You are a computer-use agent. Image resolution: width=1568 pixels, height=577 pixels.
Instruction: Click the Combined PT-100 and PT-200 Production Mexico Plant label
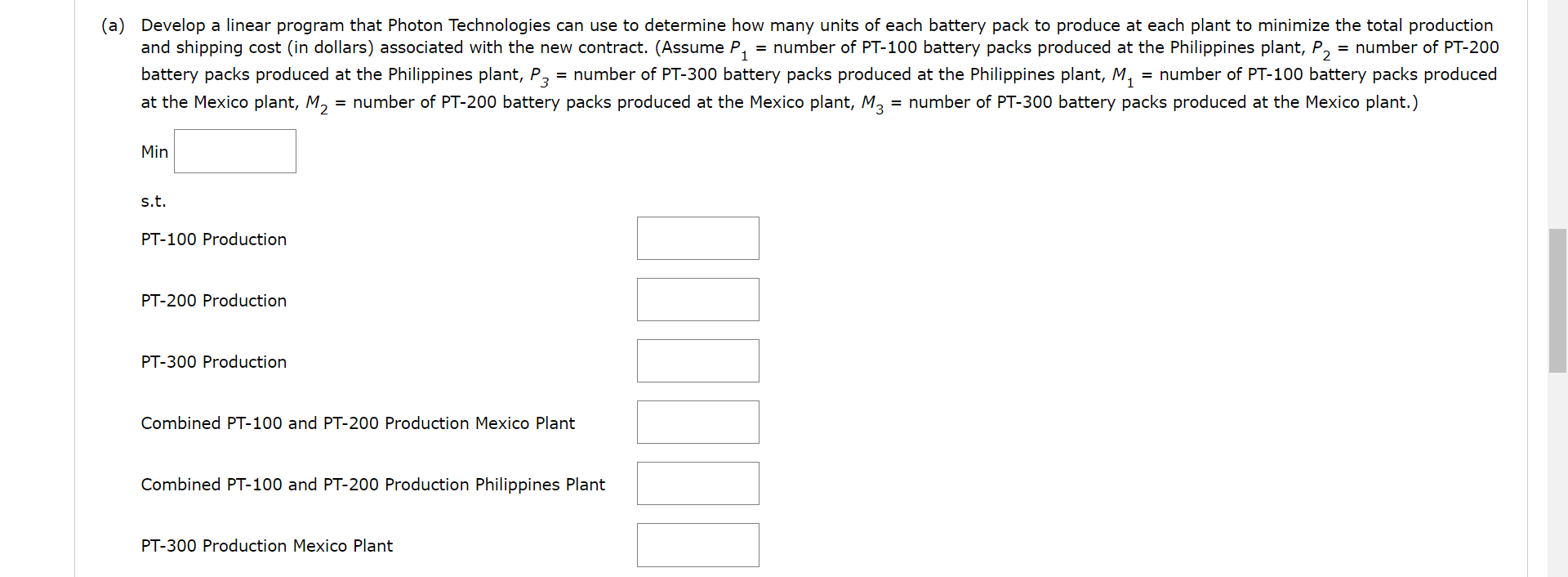click(x=358, y=423)
